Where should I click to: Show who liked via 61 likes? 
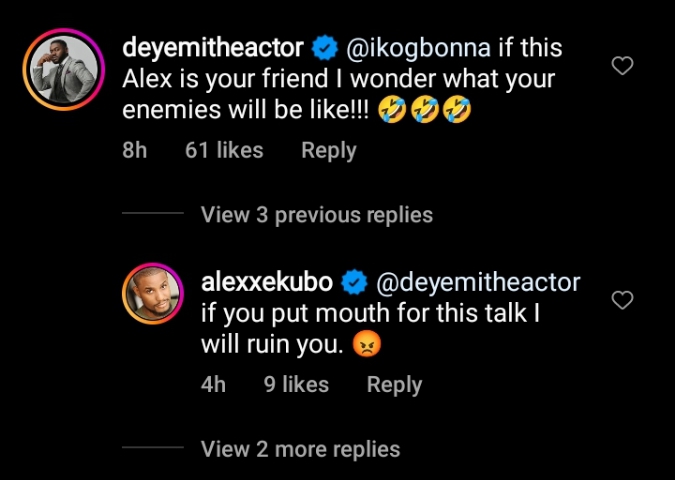click(x=224, y=151)
